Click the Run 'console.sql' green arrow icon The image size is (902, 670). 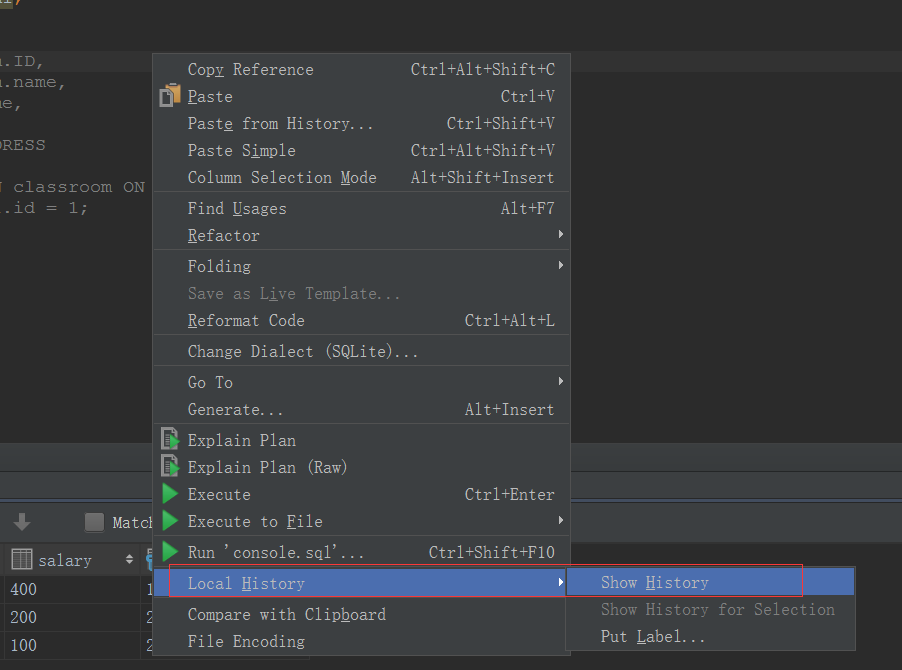tap(170, 551)
